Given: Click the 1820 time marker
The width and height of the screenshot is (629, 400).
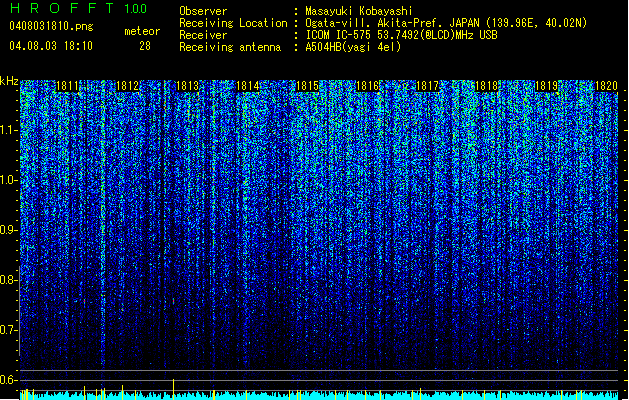Looking at the screenshot, I should click(x=606, y=86).
